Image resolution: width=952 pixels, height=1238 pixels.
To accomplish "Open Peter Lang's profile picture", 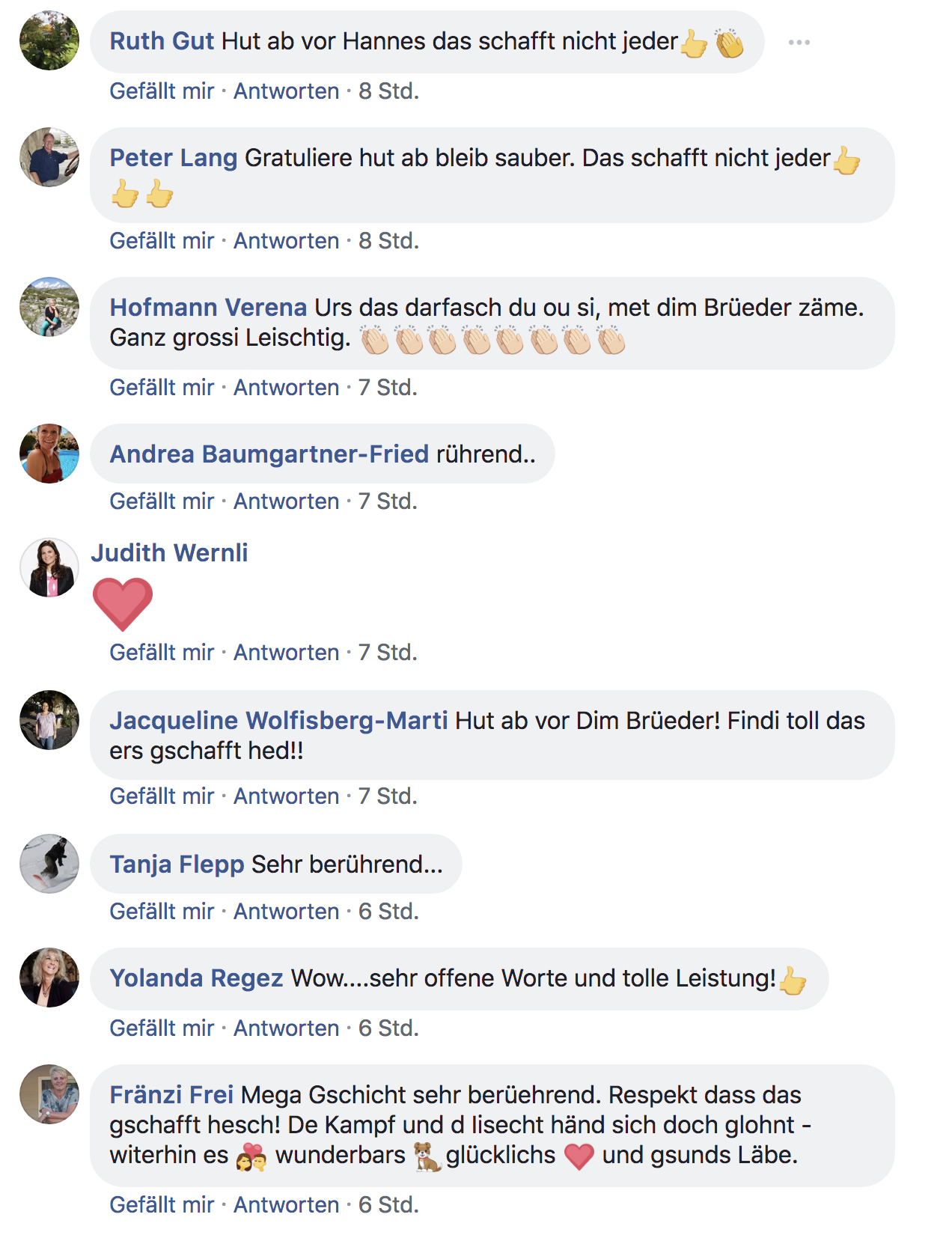I will click(49, 157).
